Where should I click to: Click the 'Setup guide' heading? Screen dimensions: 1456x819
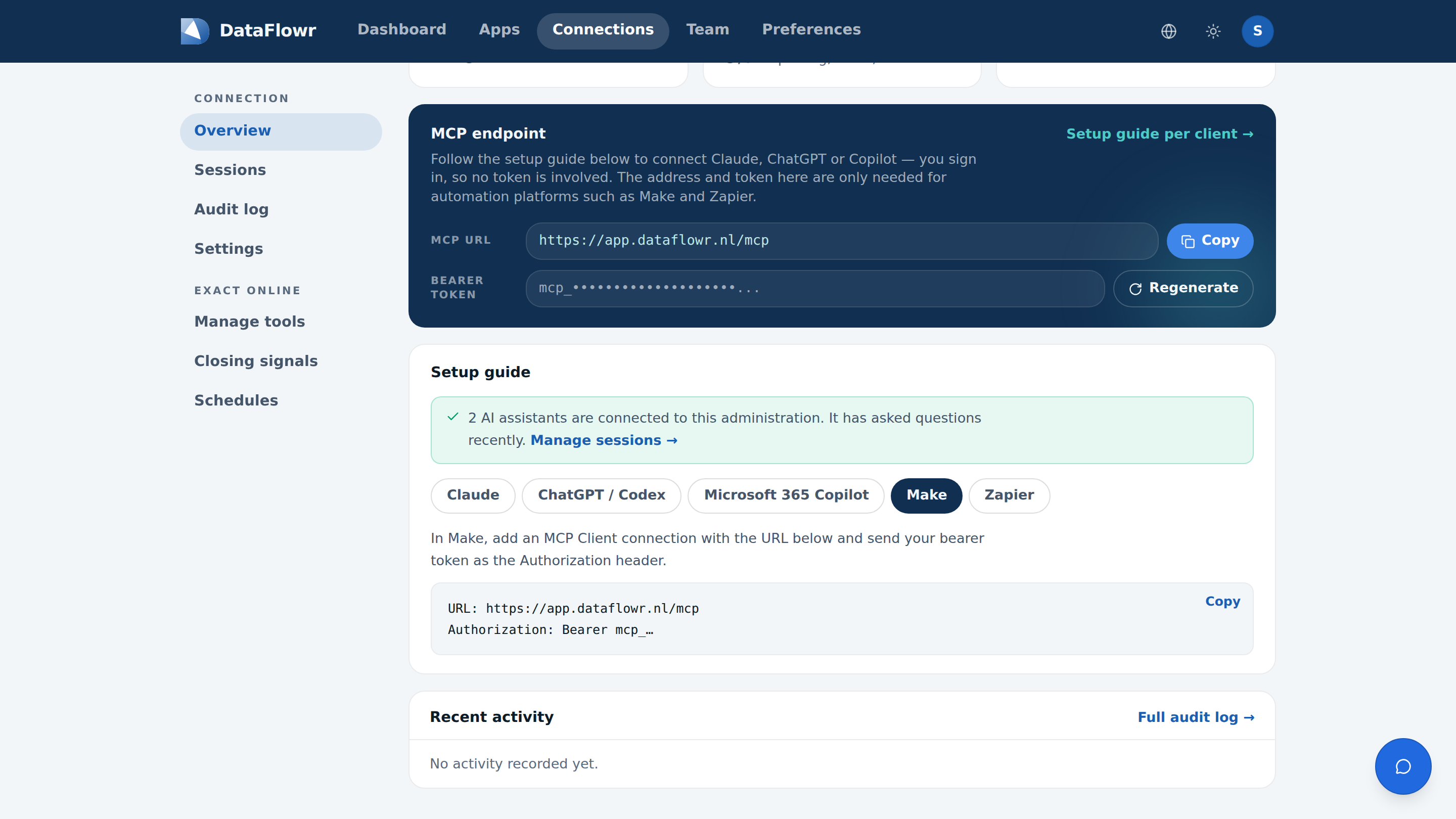(x=480, y=372)
